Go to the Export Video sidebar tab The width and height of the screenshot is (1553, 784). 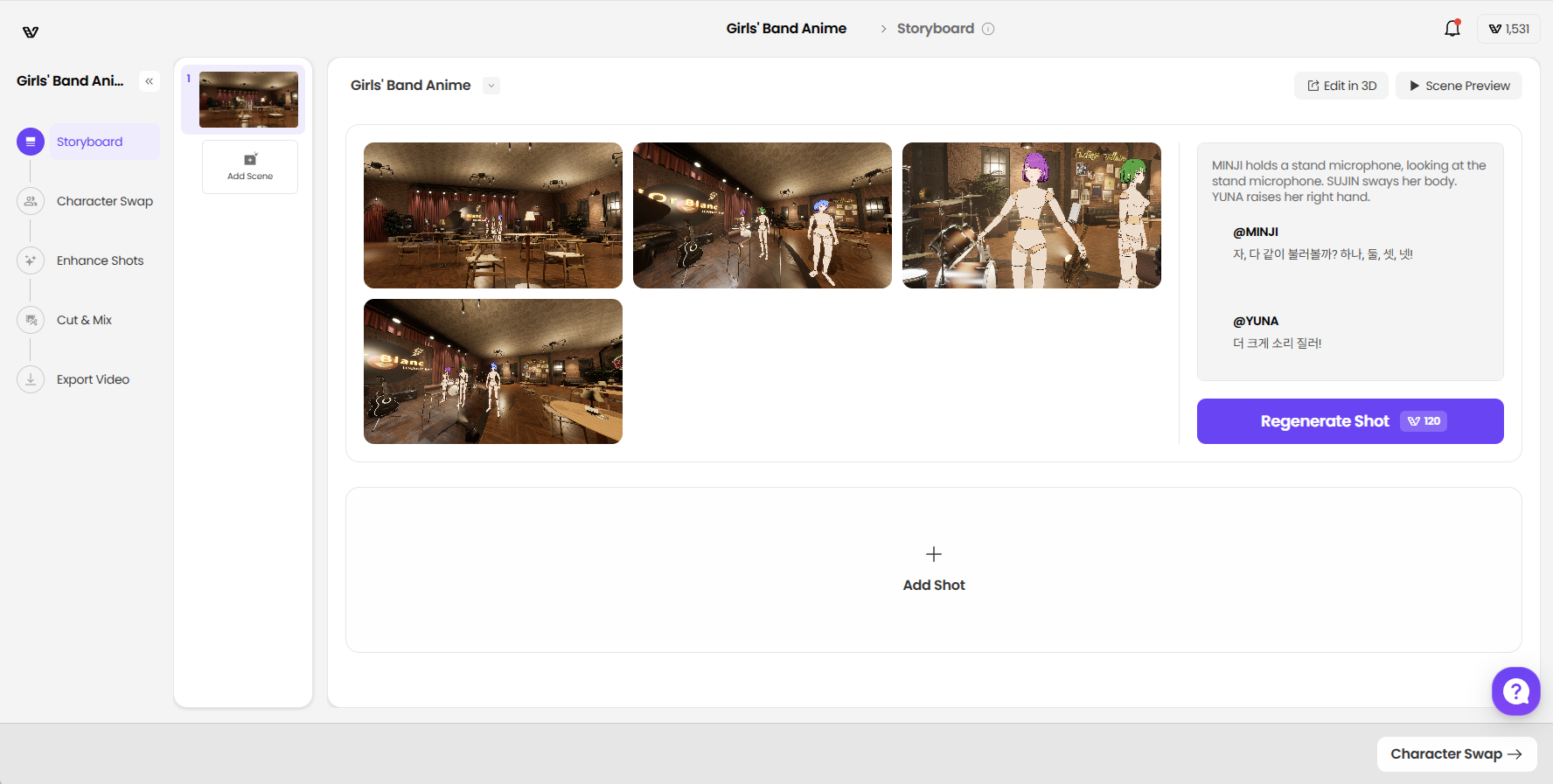(x=94, y=379)
